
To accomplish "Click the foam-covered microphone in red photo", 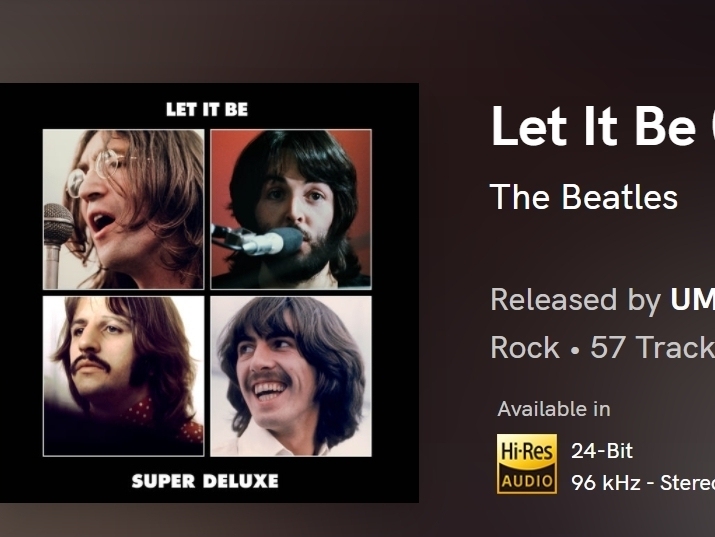I will point(269,242).
